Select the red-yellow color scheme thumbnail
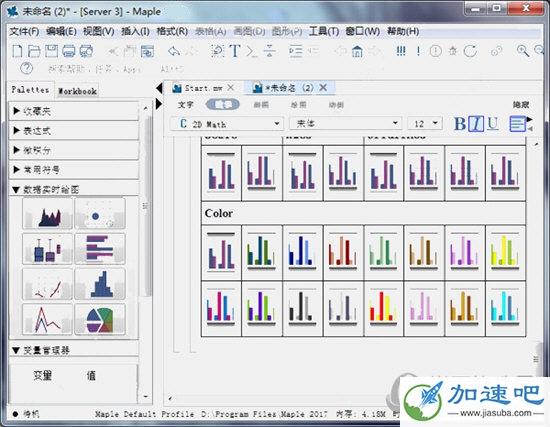 click(383, 308)
